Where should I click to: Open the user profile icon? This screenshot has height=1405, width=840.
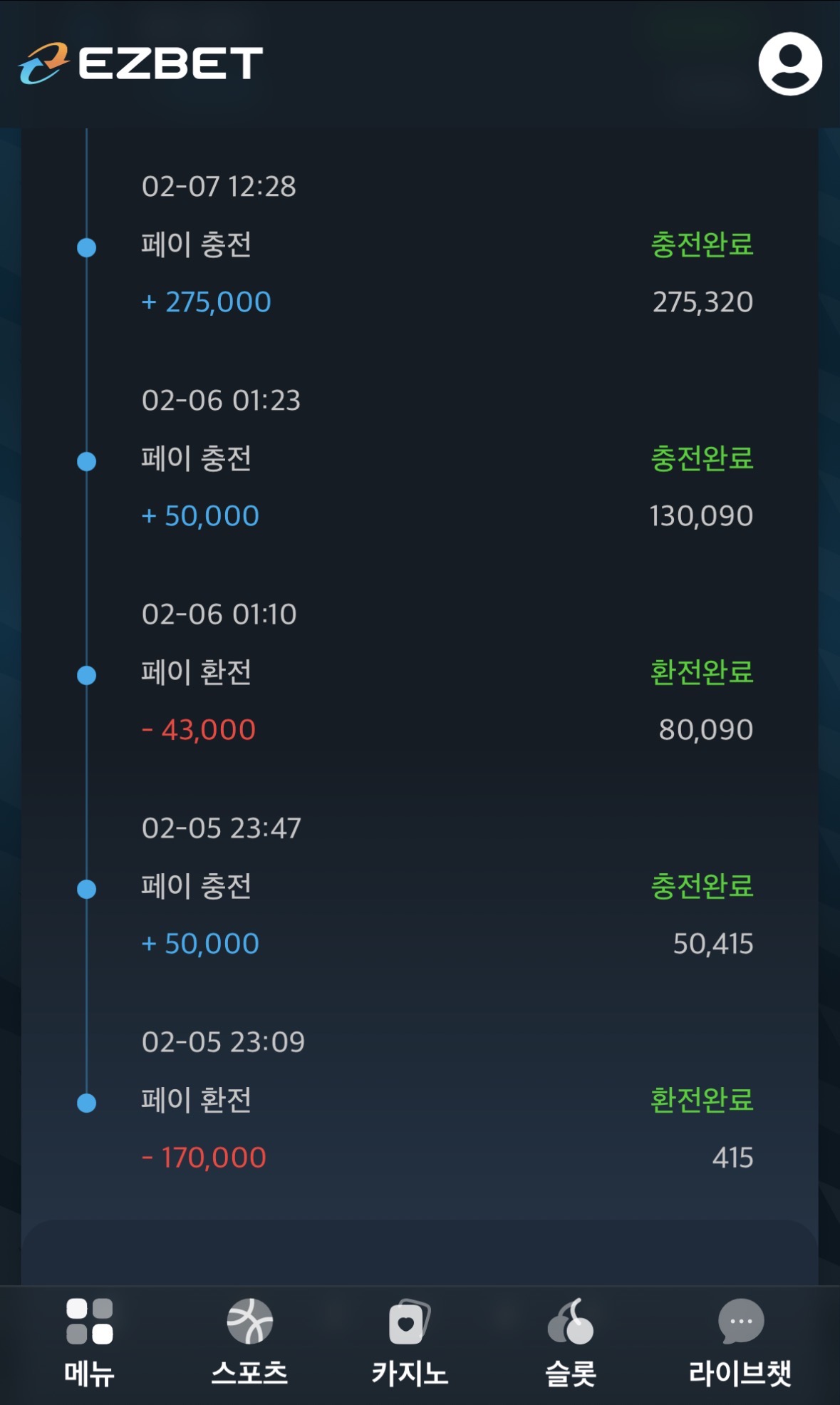789,63
